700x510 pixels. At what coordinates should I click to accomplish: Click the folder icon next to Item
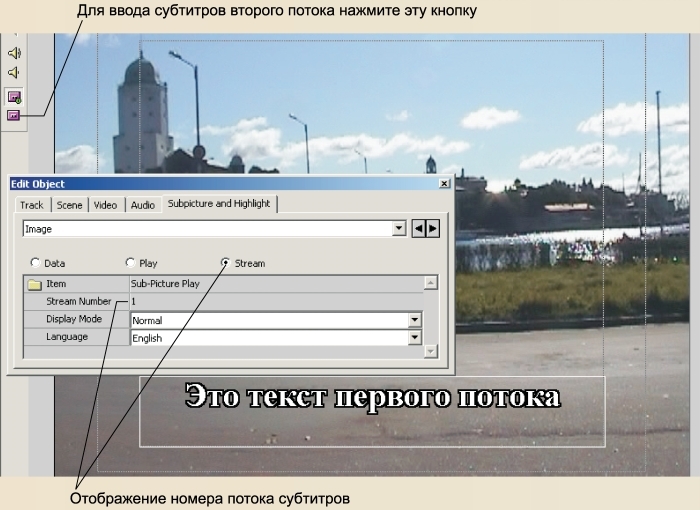click(34, 284)
